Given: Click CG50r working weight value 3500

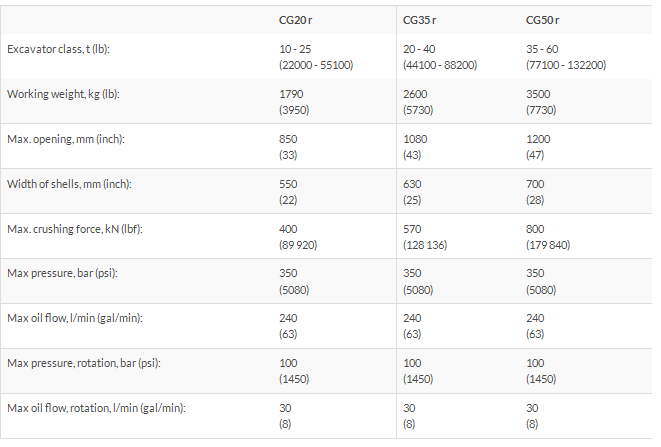Looking at the screenshot, I should (537, 94).
